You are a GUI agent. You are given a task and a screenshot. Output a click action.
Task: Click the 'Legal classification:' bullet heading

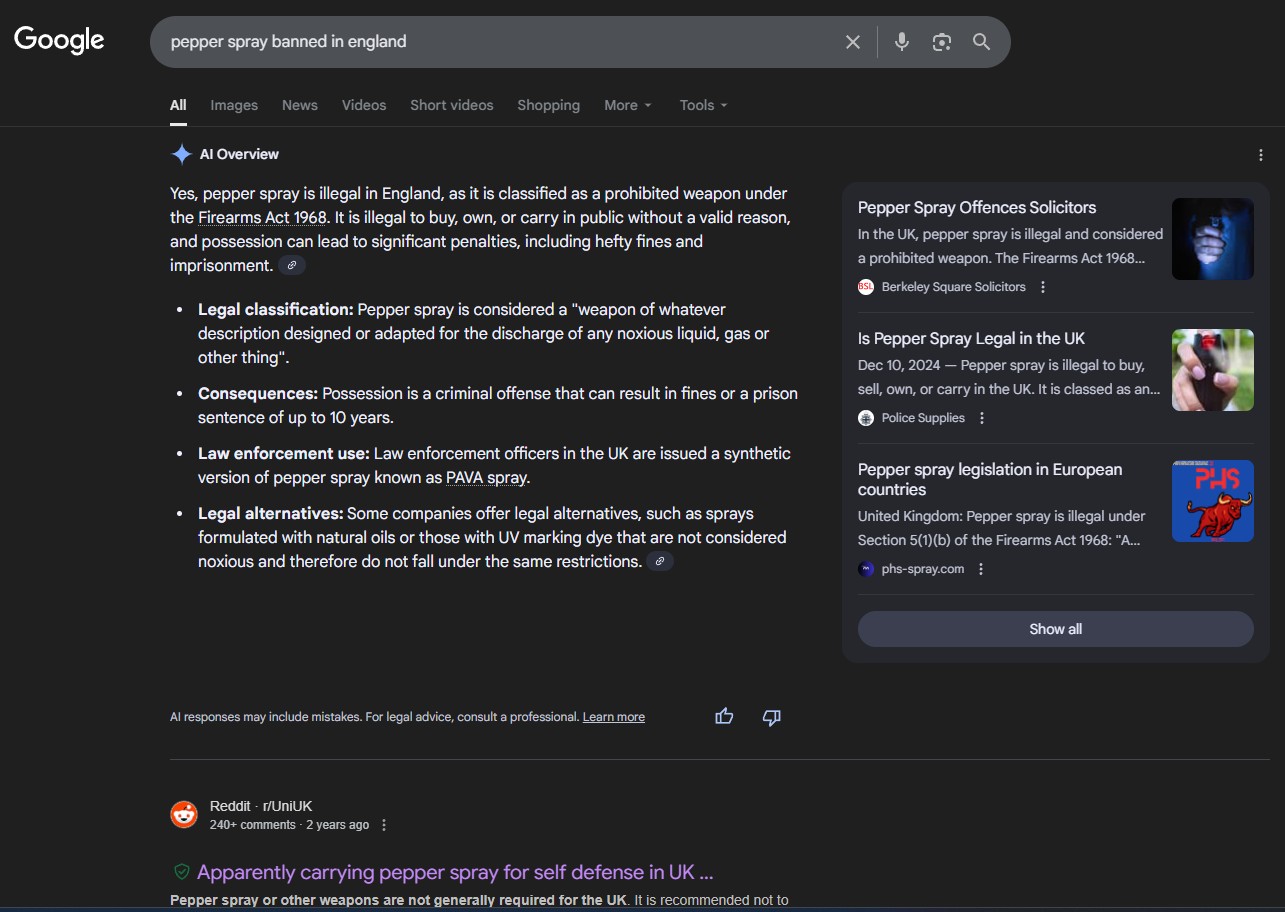click(x=276, y=309)
